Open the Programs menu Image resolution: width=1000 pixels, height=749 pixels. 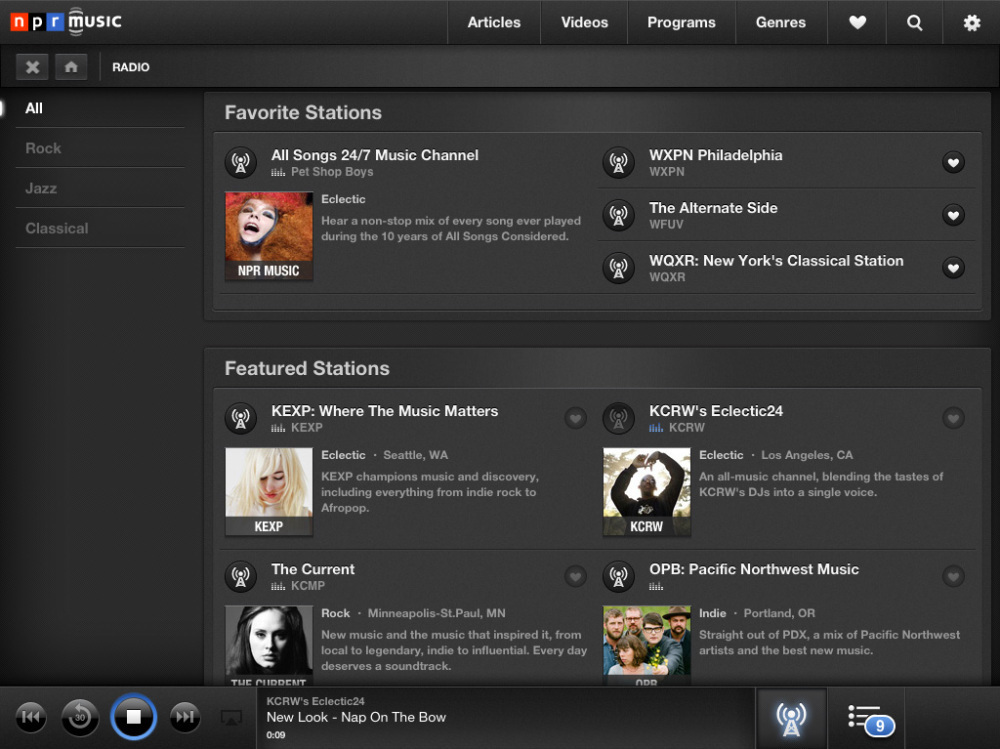point(681,22)
